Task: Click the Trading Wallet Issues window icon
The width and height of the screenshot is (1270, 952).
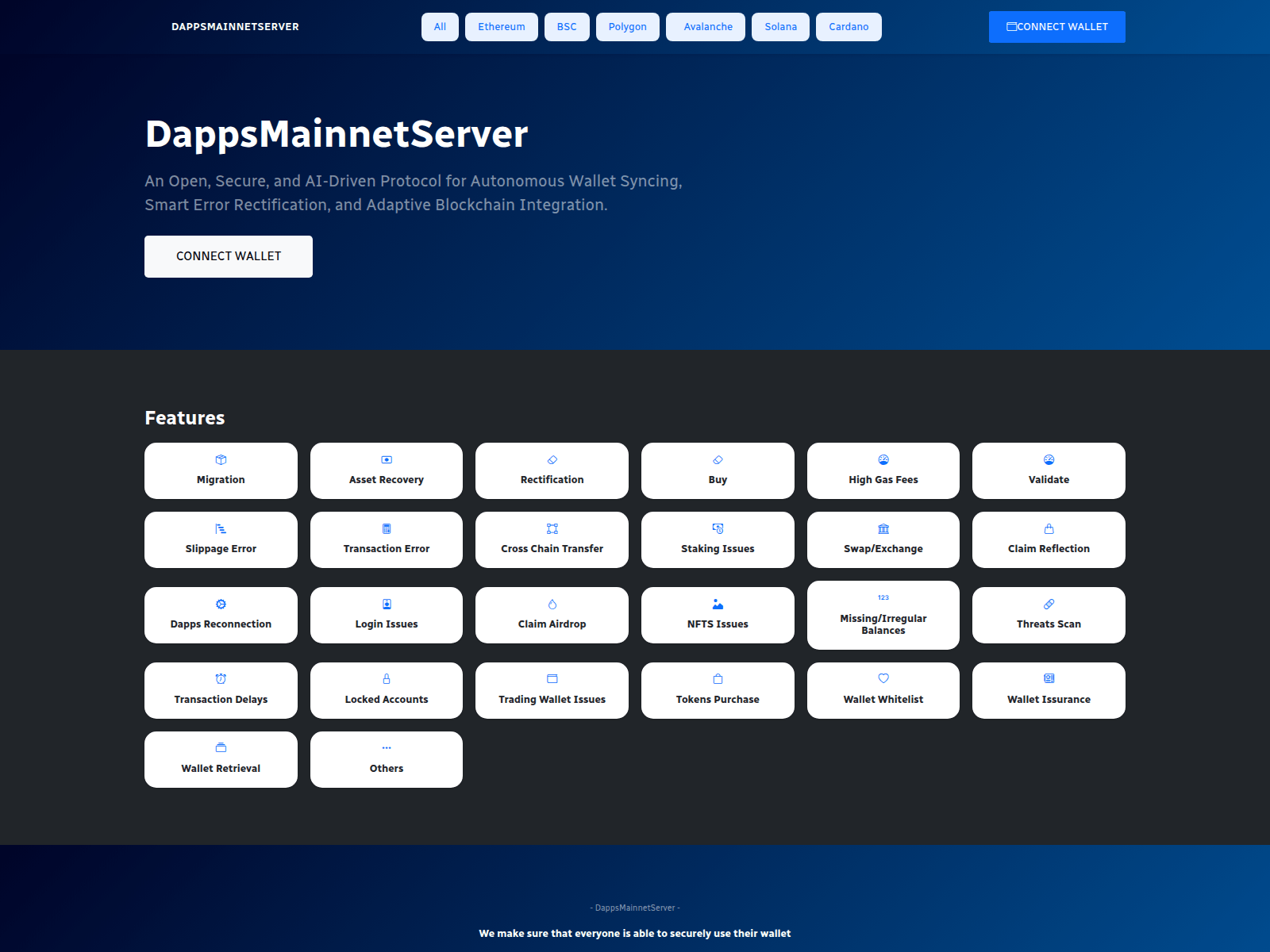Action: click(x=552, y=679)
